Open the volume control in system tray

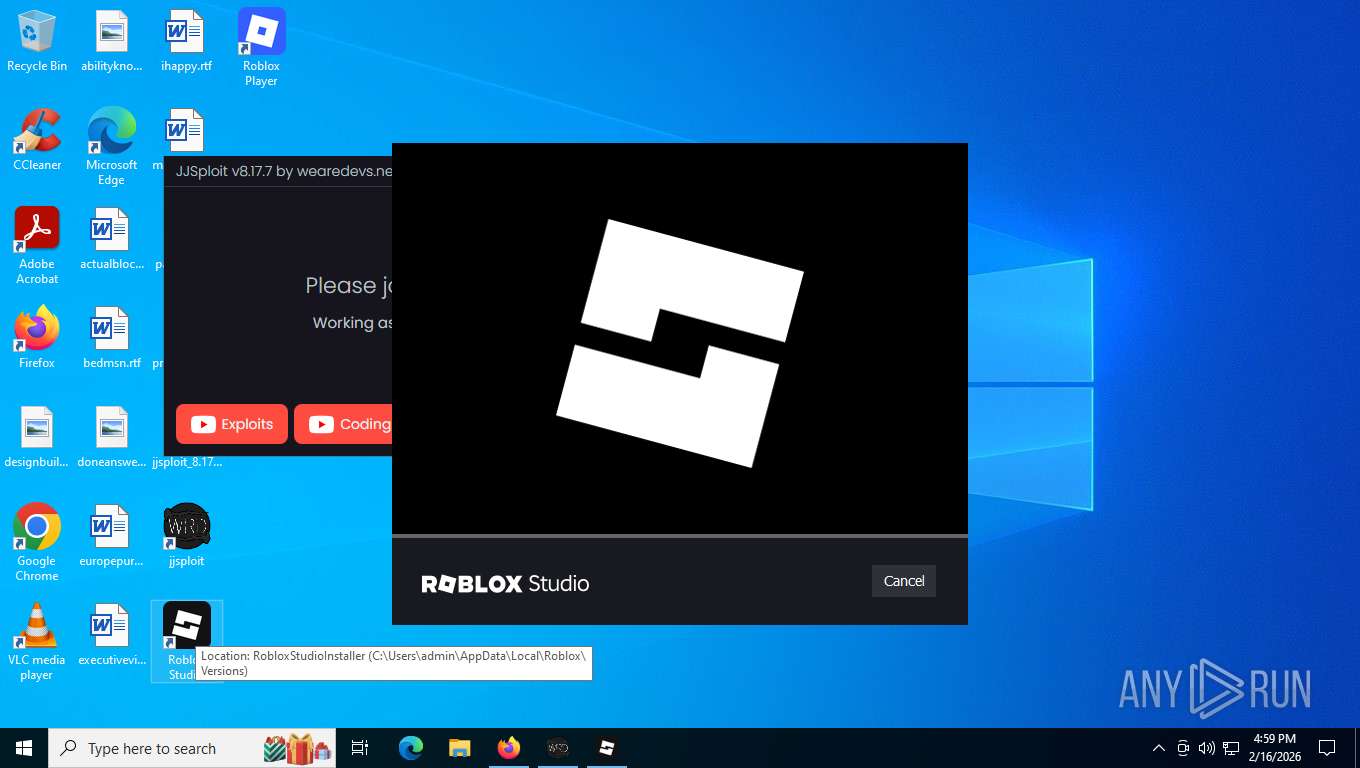pos(1207,748)
